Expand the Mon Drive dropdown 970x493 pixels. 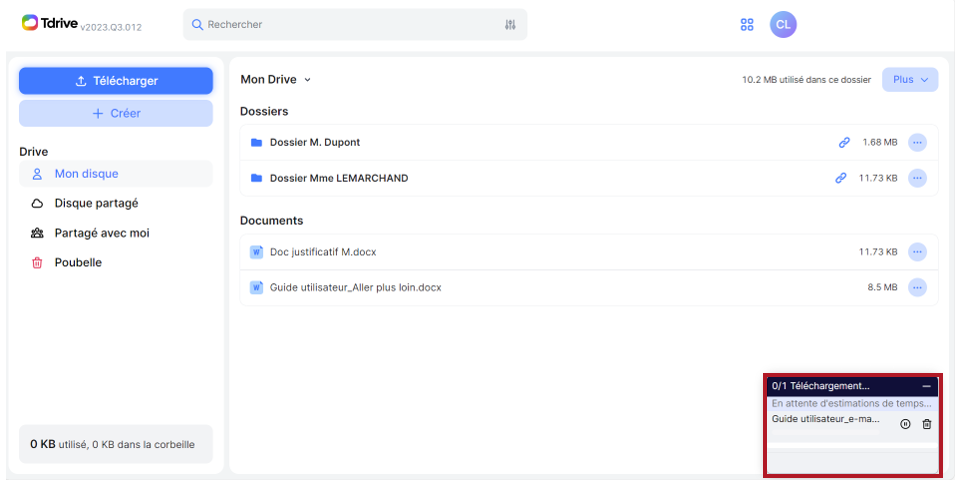pyautogui.click(x=276, y=79)
